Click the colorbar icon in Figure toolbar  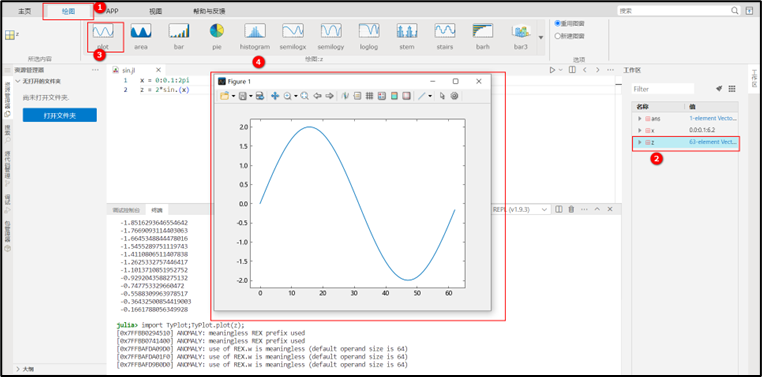(x=394, y=96)
